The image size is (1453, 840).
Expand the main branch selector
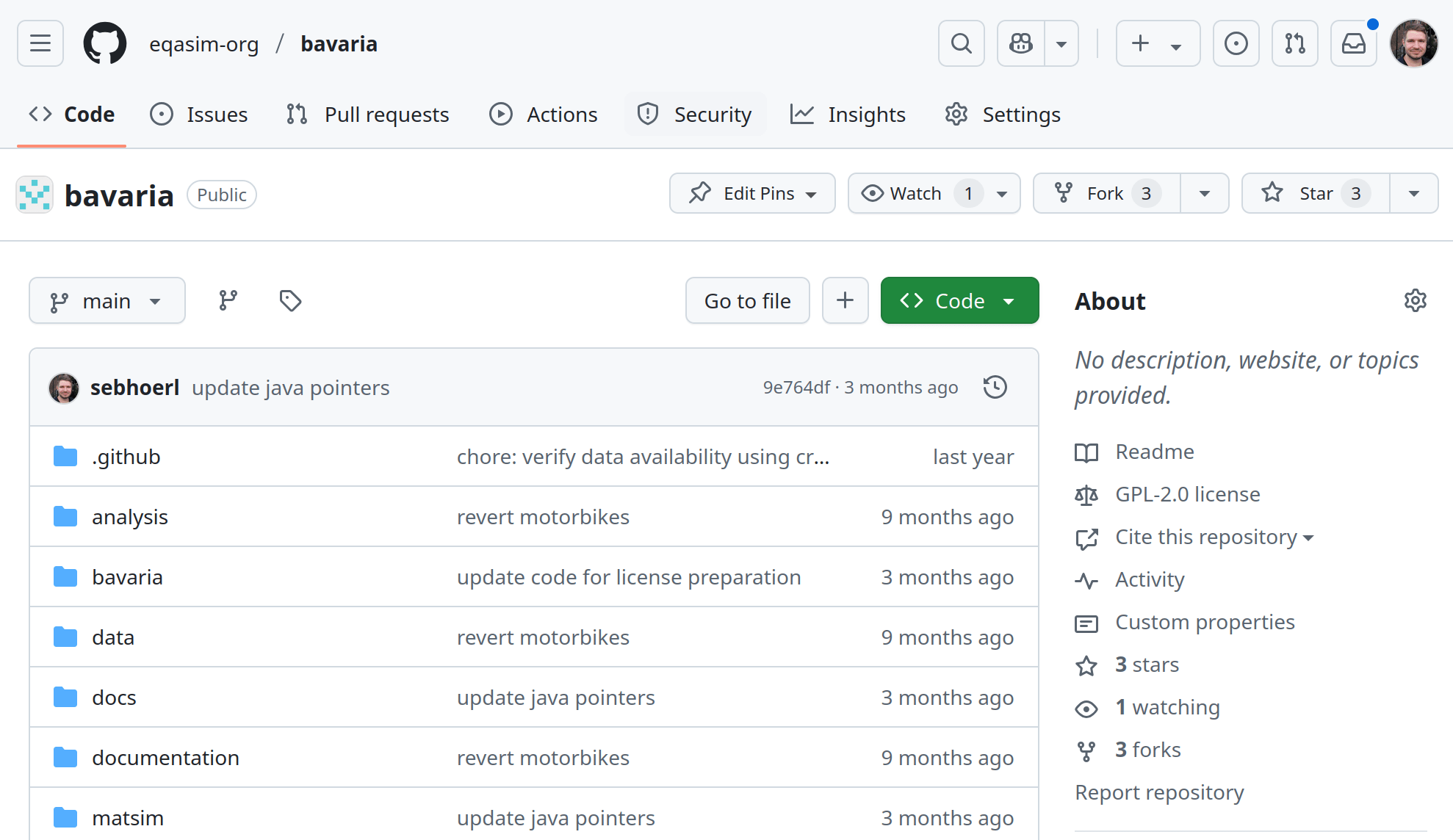[107, 300]
